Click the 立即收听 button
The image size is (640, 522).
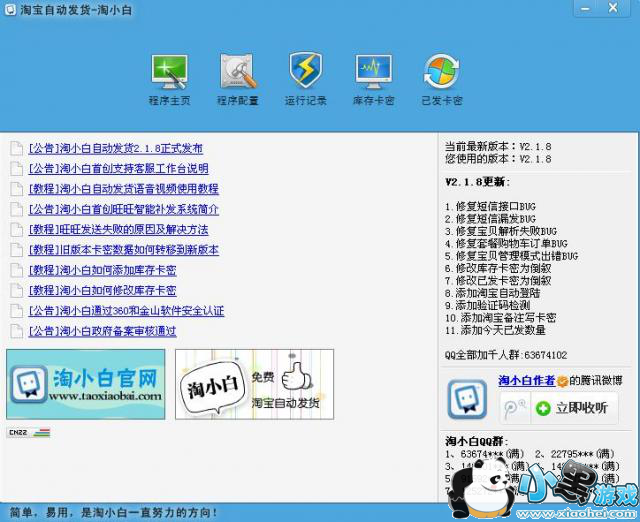point(574,409)
